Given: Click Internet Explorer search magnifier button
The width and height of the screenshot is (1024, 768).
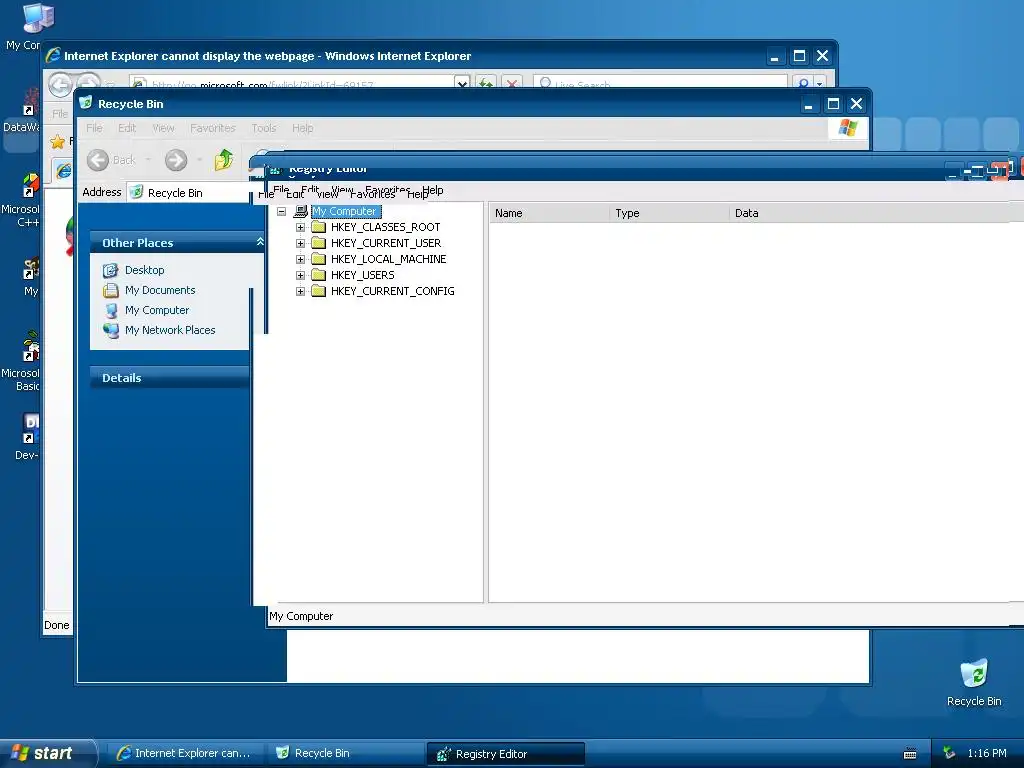Looking at the screenshot, I should point(803,83).
